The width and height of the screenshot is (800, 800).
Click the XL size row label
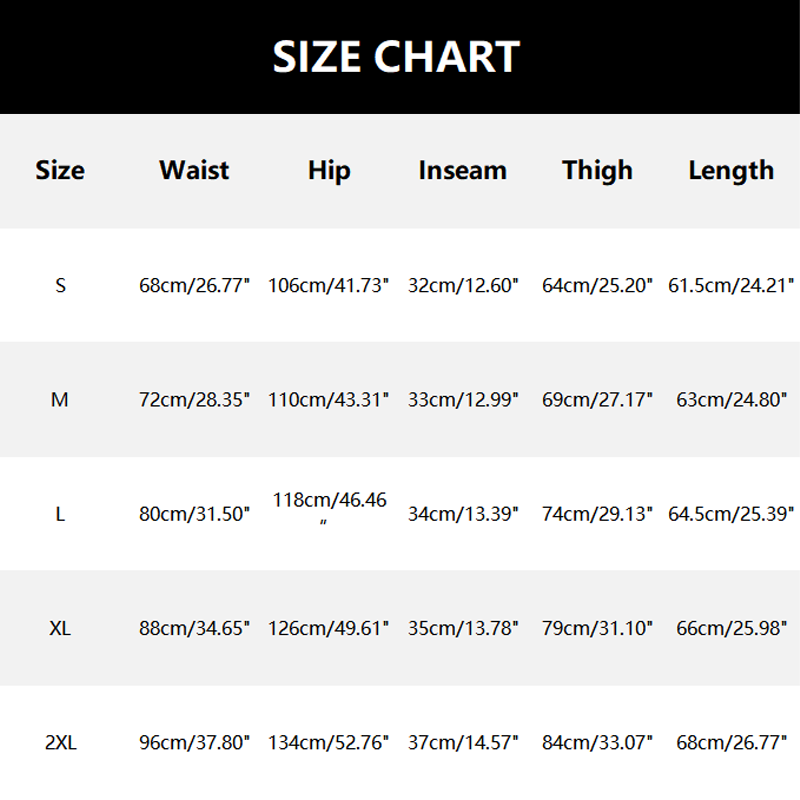[x=60, y=629]
